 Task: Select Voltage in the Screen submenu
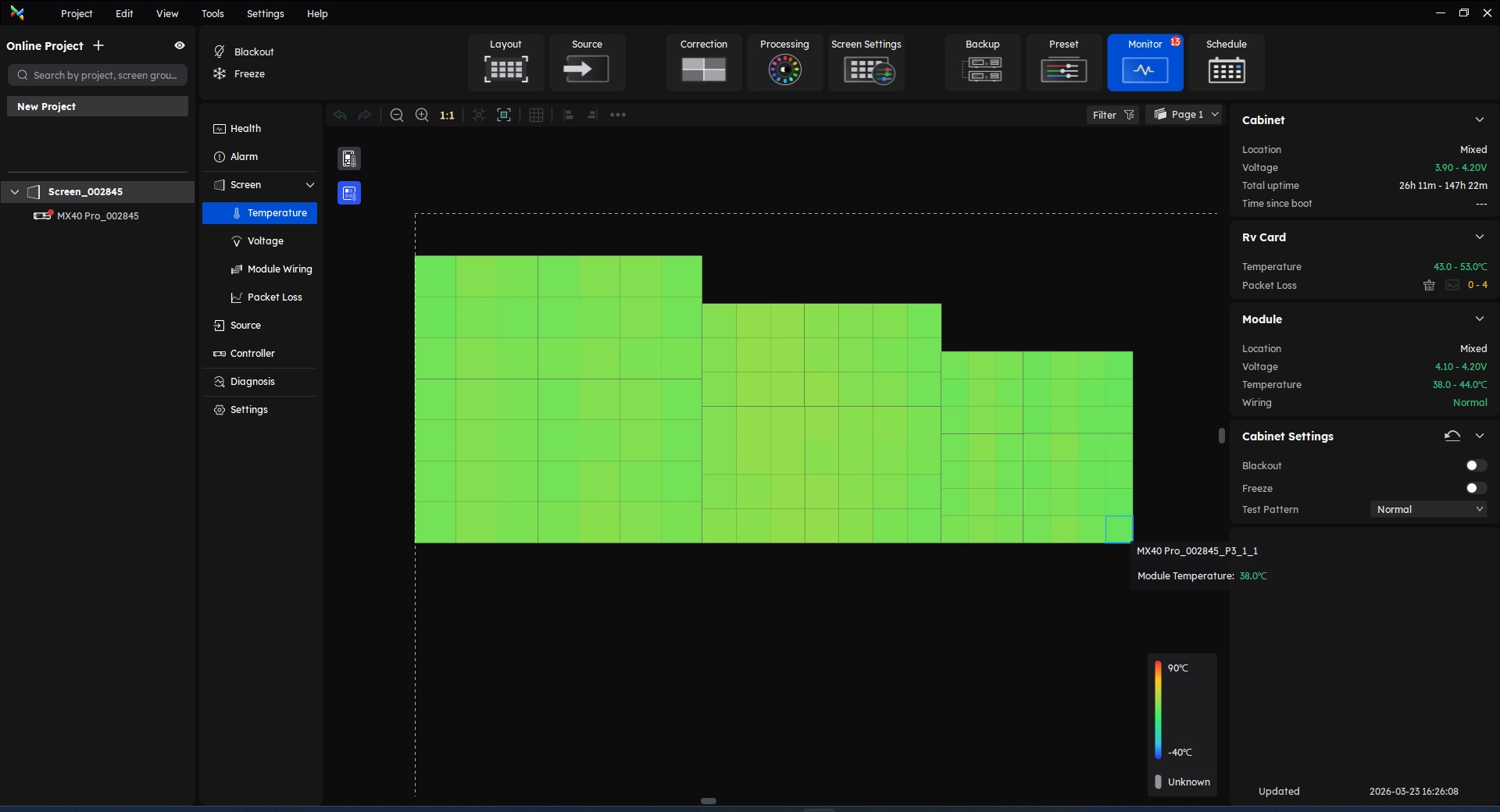coord(265,241)
